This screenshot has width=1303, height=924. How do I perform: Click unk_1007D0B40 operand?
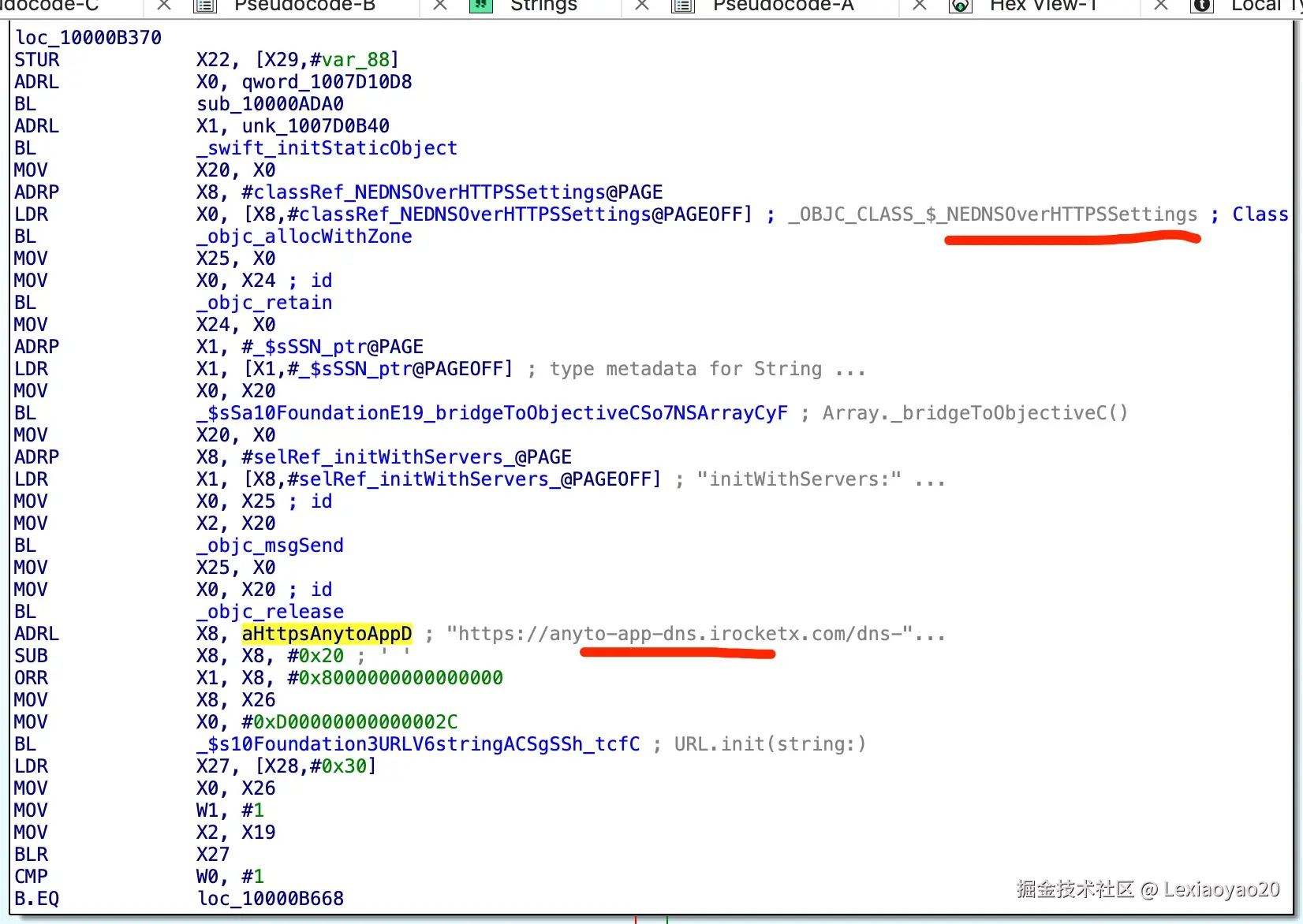(315, 126)
